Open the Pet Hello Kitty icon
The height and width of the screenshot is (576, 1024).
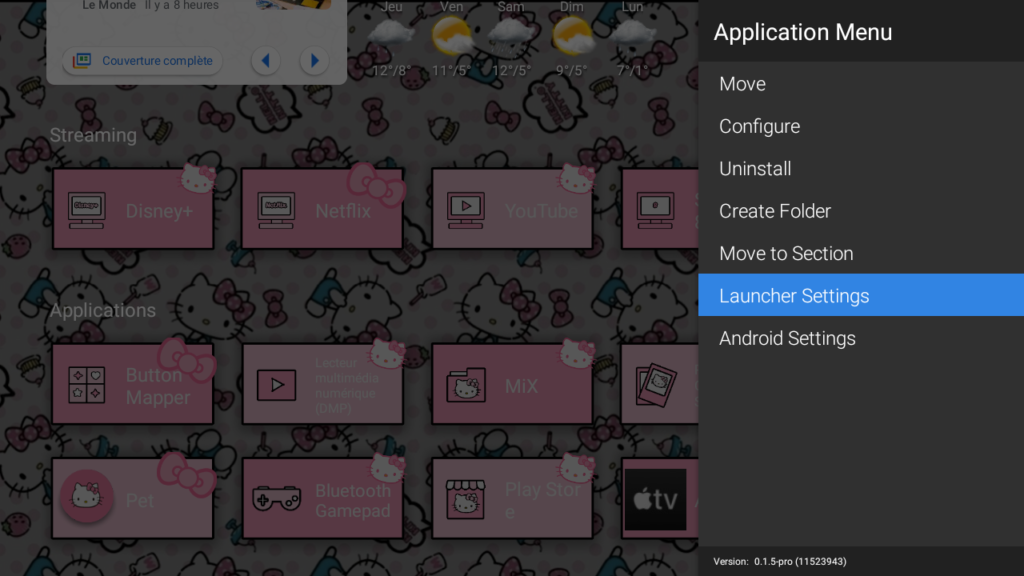point(87,496)
